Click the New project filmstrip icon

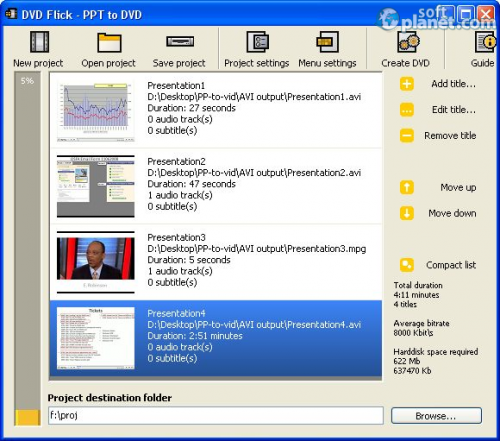point(39,42)
